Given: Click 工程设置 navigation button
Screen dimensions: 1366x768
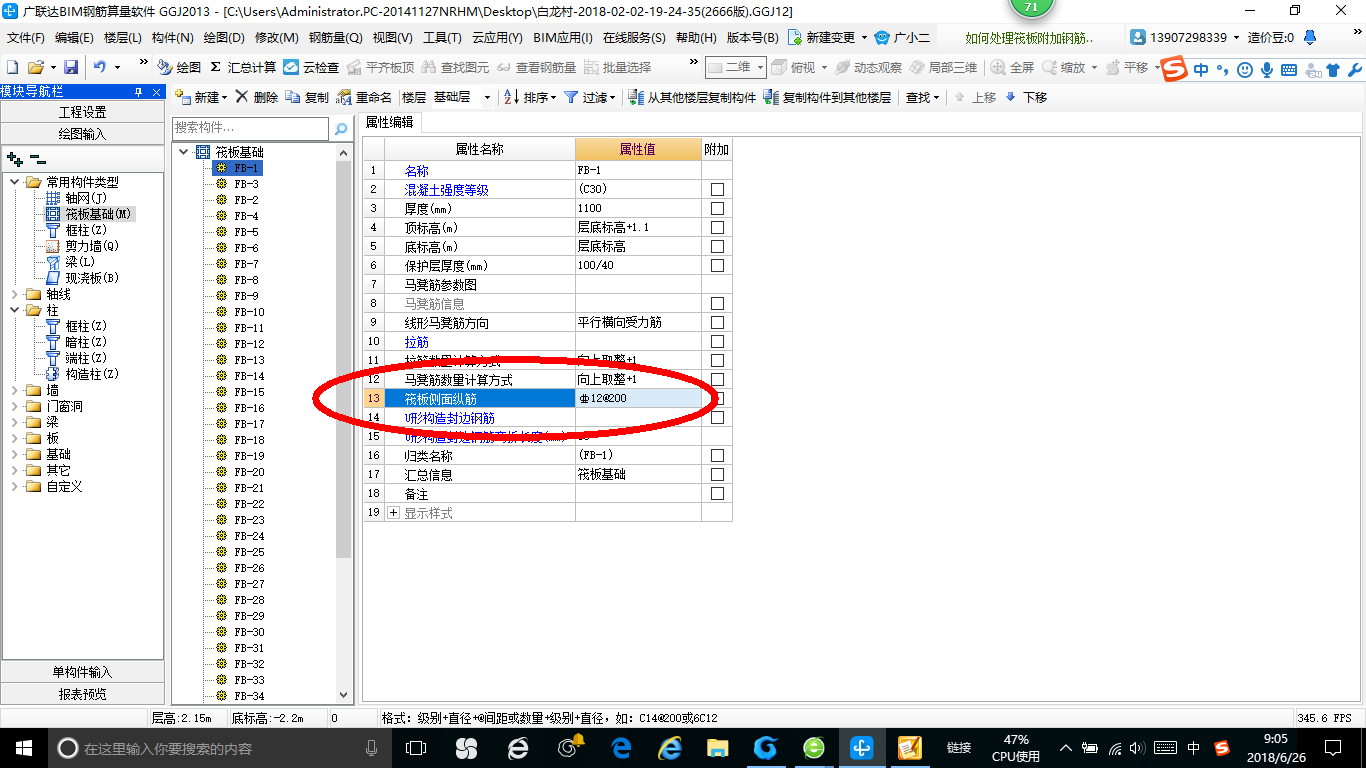Looking at the screenshot, I should coord(82,112).
